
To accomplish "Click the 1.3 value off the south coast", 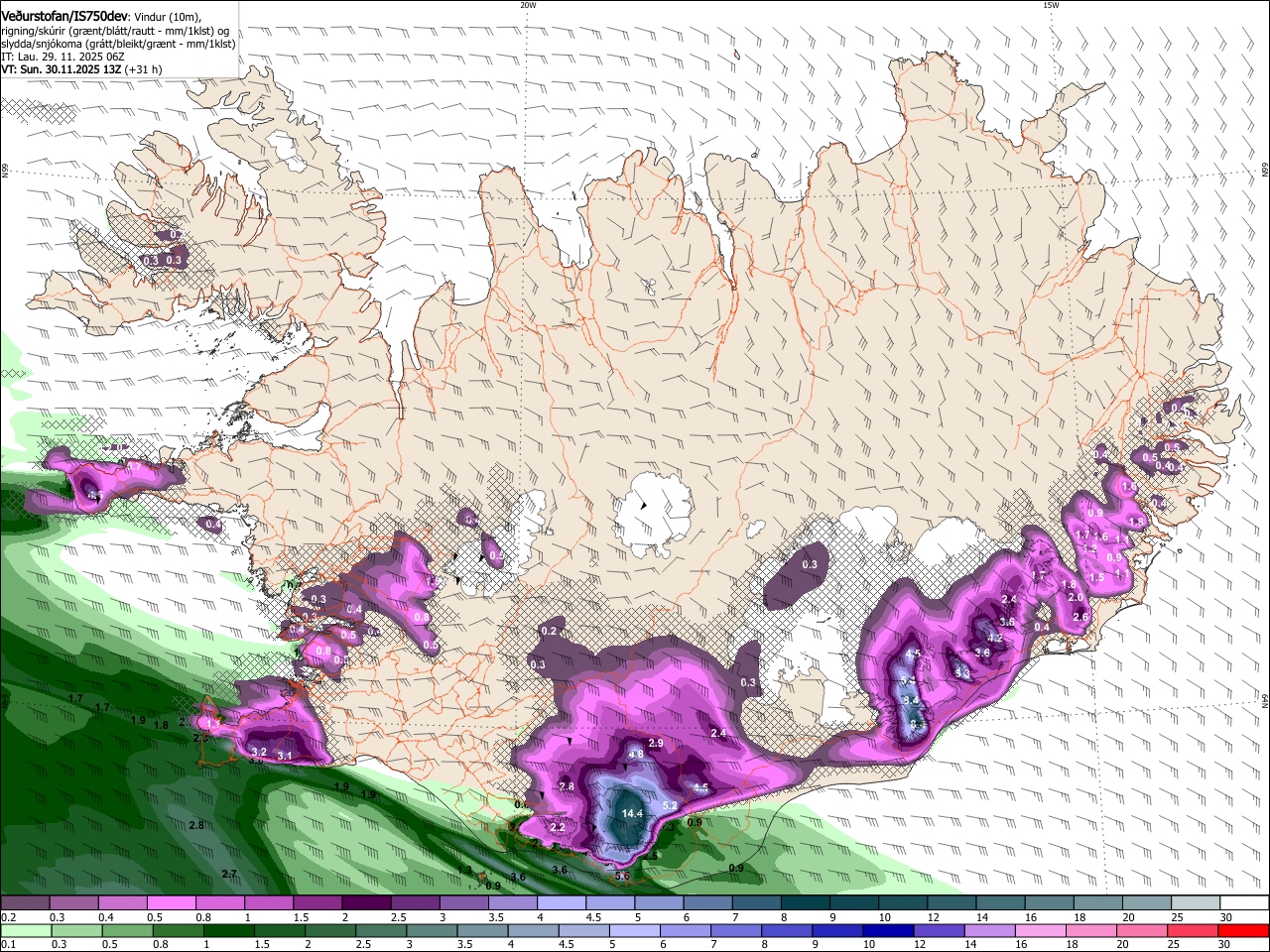I will pyautogui.click(x=465, y=870).
